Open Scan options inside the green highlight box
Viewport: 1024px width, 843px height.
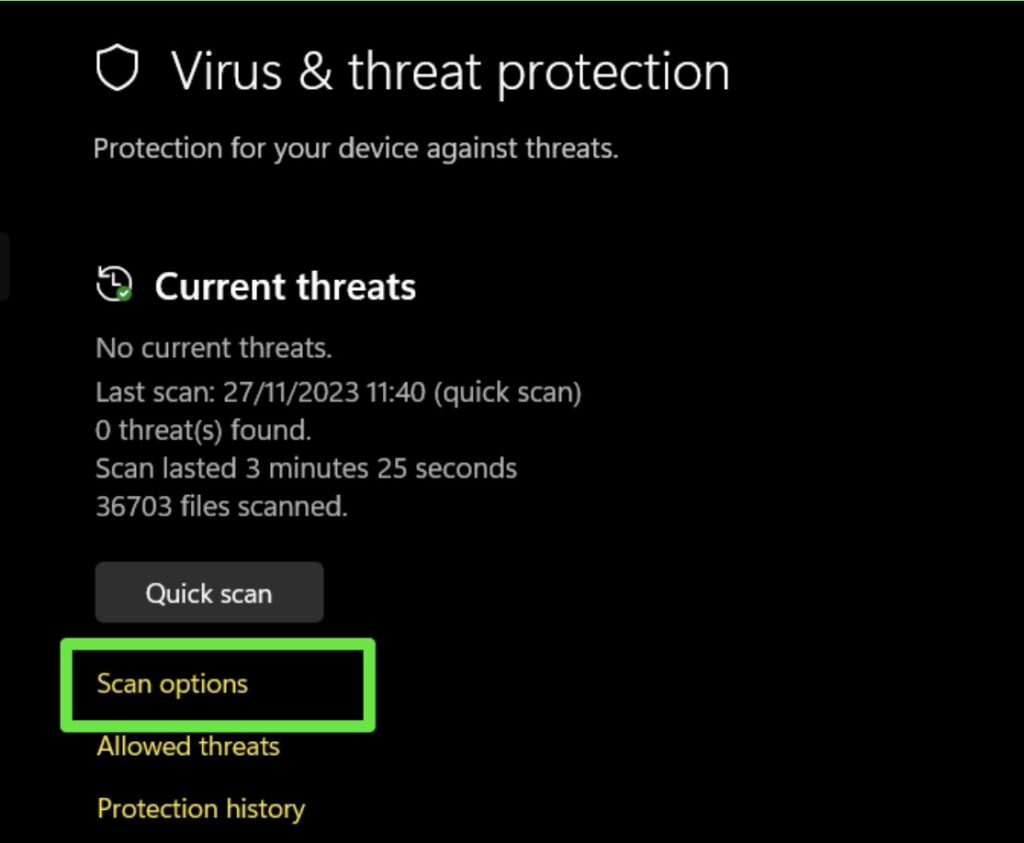pos(172,684)
